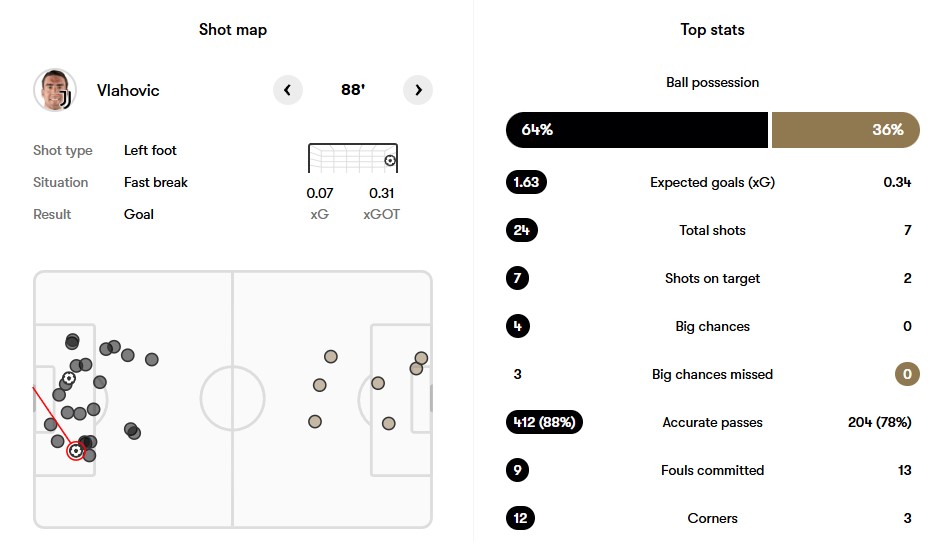
Task: Select the topmost dark shot marker in the left box
Action: [x=72, y=341]
